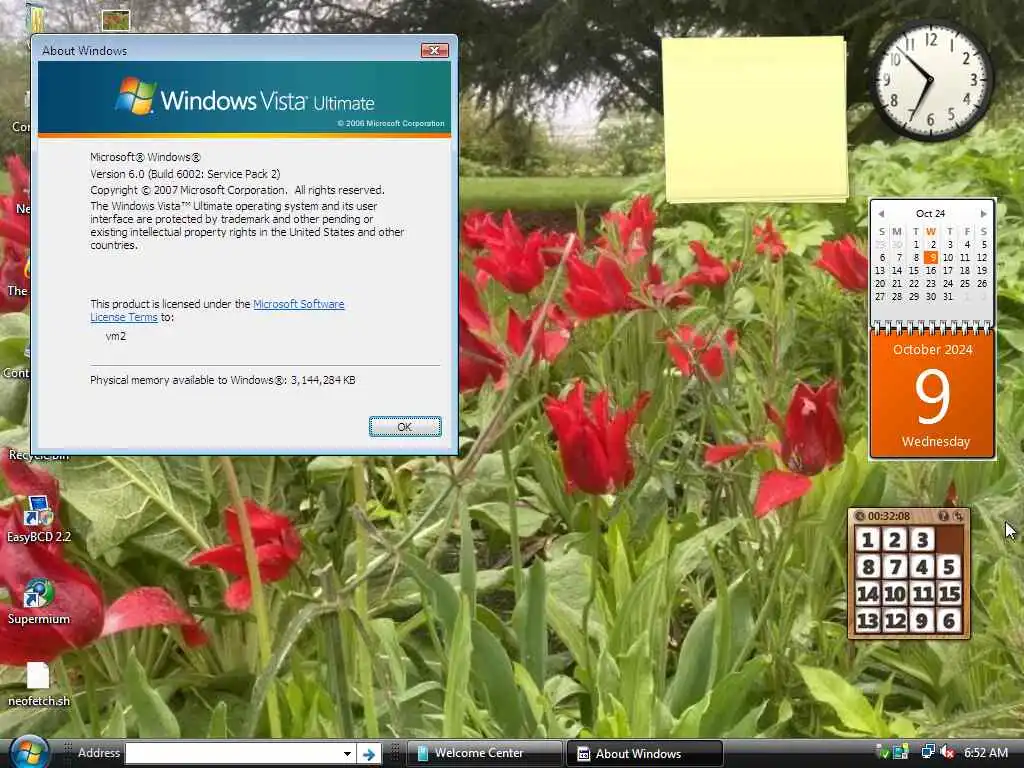Move puzzle tile 5

click(950, 567)
